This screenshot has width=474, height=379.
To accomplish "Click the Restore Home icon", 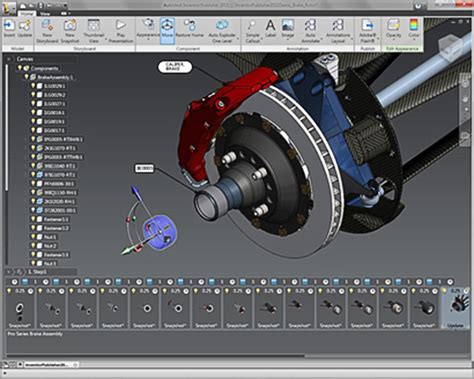I will coord(190,28).
